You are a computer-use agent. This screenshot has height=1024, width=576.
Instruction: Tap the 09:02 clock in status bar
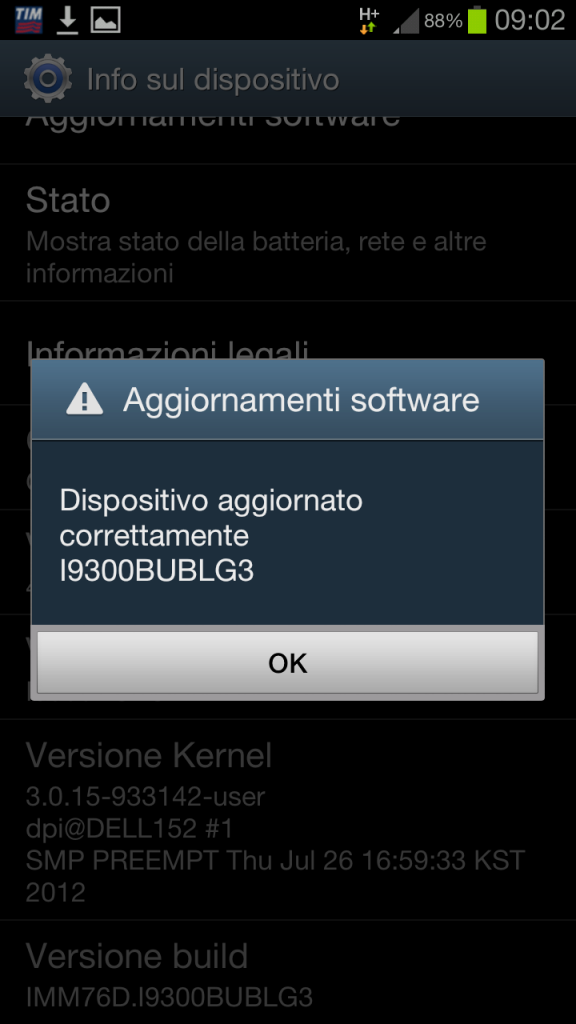tap(530, 20)
